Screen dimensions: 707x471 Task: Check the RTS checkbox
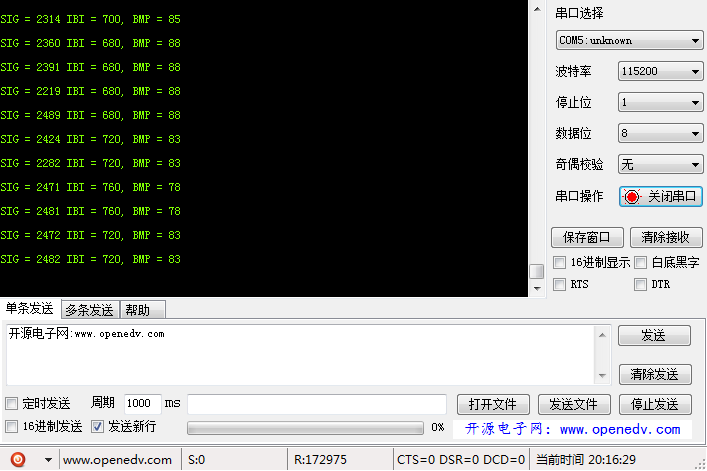coord(559,284)
